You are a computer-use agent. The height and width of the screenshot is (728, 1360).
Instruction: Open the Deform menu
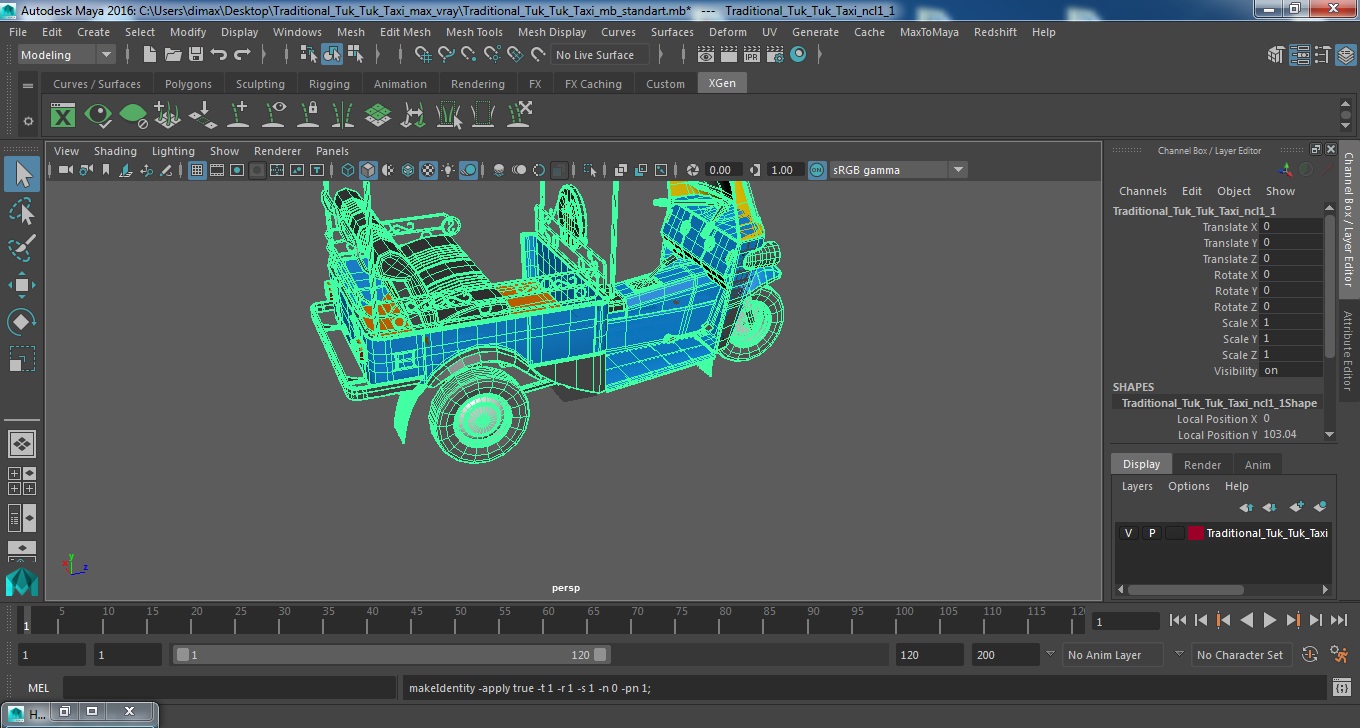point(727,32)
